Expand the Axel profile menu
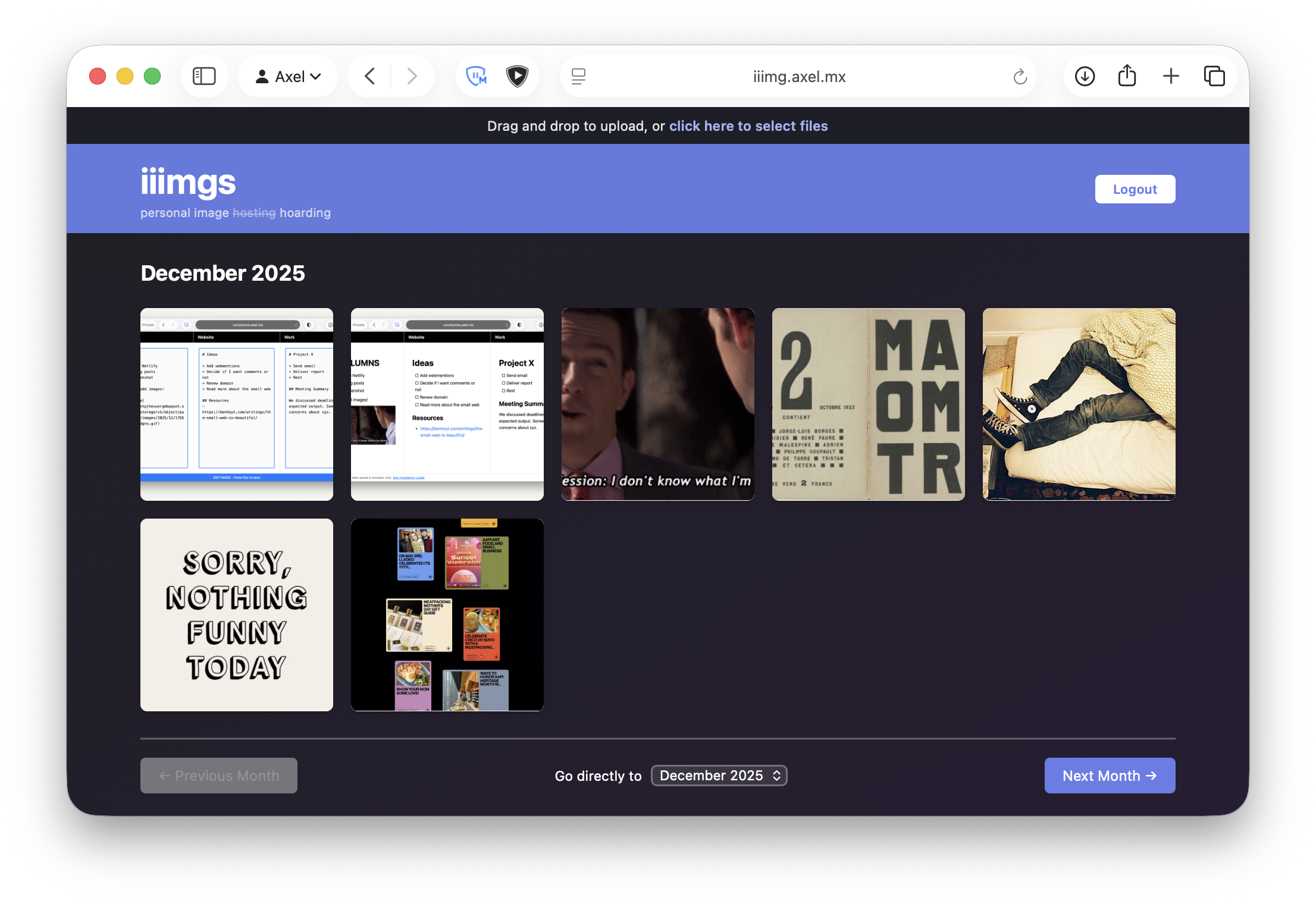Screen dimensions: 1316x904 [289, 77]
